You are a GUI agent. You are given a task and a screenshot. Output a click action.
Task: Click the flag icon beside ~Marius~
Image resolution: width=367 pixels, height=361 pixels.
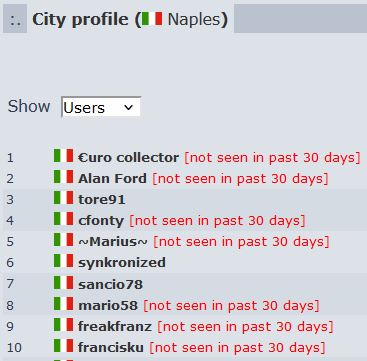63,240
